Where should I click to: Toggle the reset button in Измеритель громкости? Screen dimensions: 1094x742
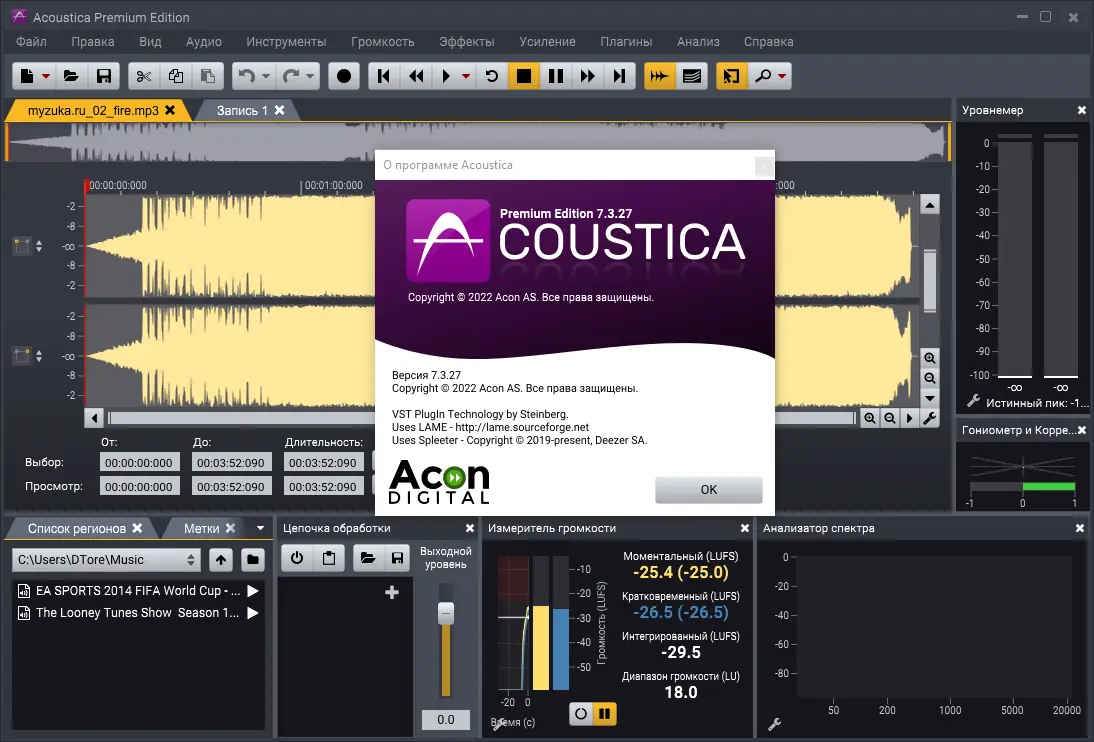(581, 714)
